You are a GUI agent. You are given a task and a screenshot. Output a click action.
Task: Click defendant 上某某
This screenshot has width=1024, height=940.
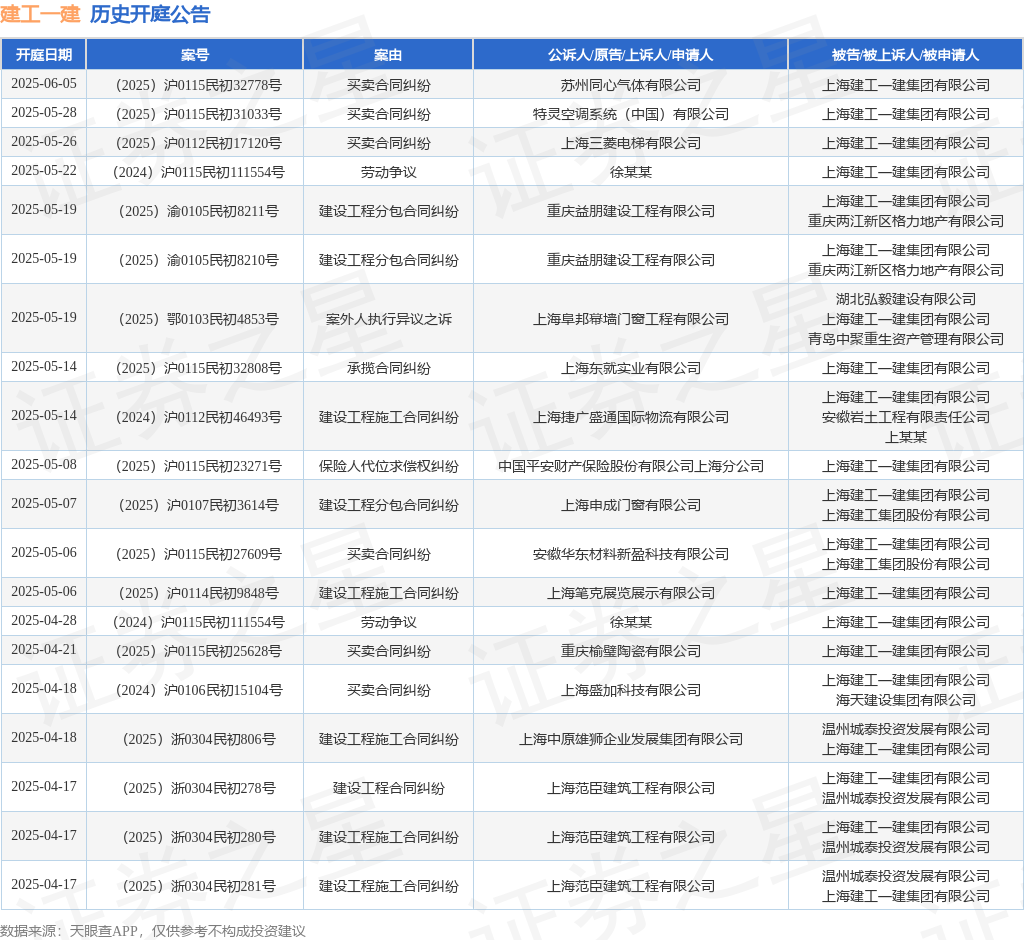pyautogui.click(x=905, y=437)
